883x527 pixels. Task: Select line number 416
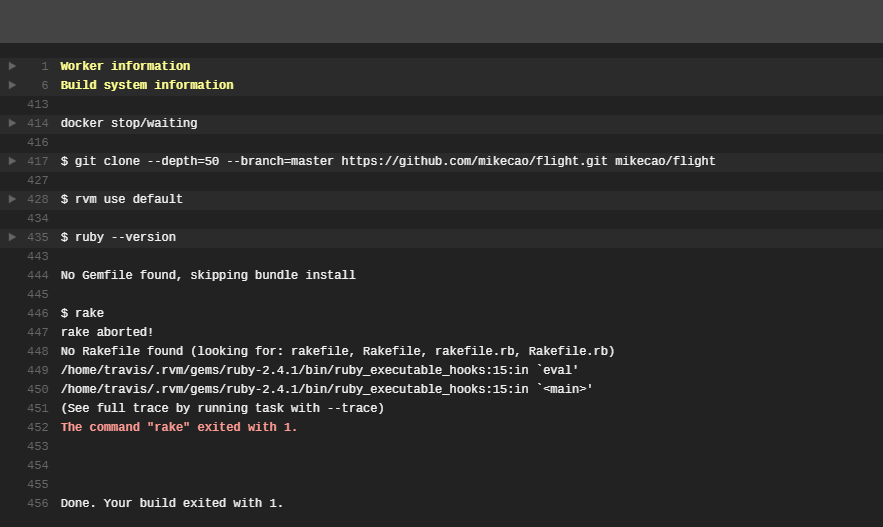tap(38, 142)
